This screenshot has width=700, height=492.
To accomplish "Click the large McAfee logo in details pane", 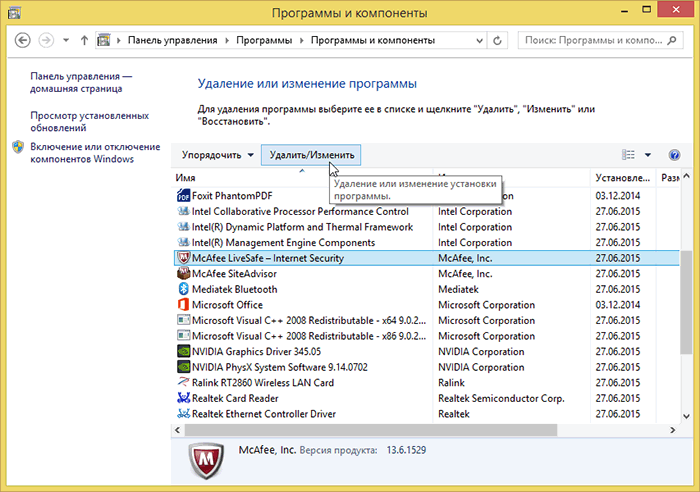I will [205, 460].
